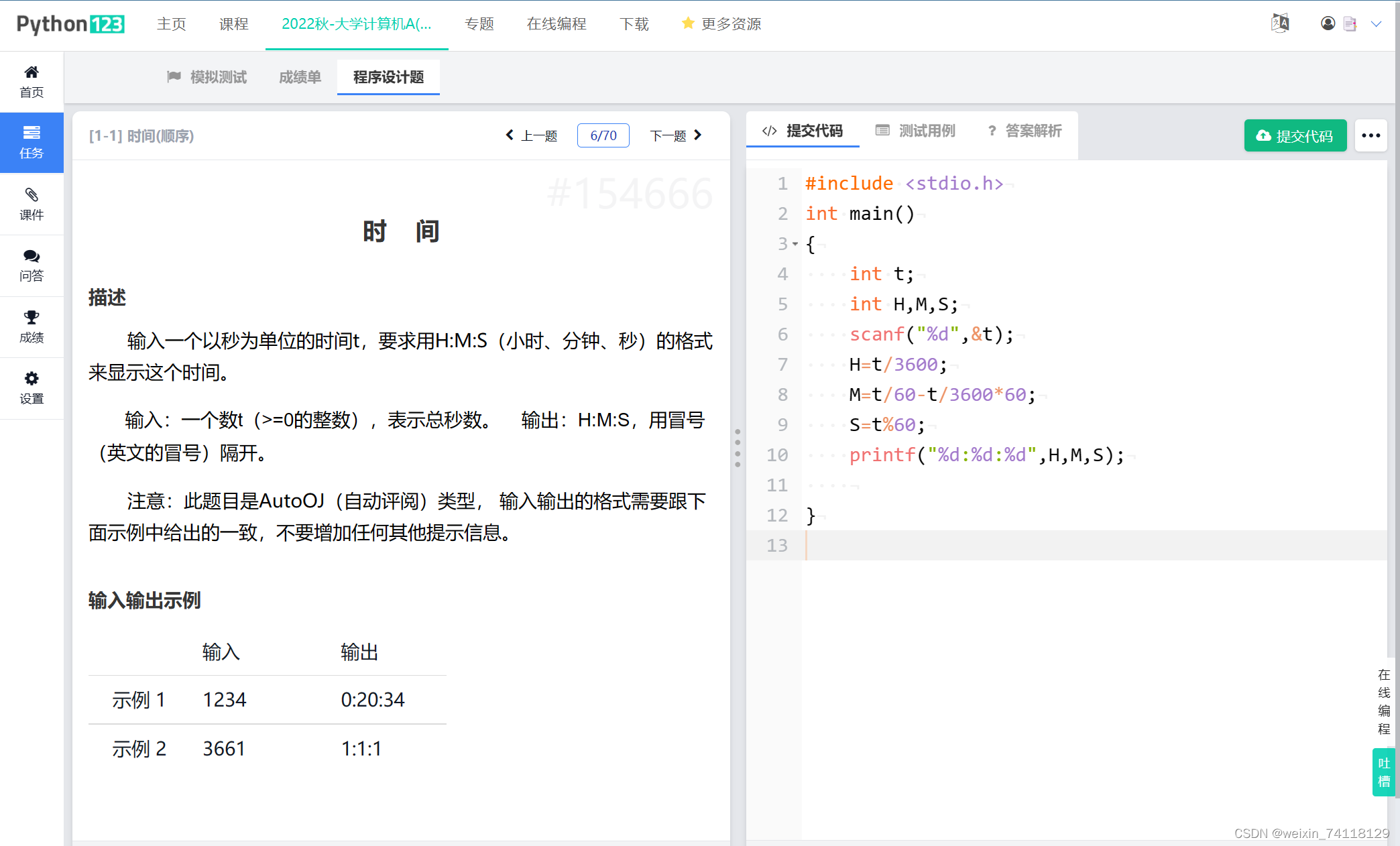The image size is (1400, 846).
Task: Click the 6/70 question number field
Action: pos(603,135)
